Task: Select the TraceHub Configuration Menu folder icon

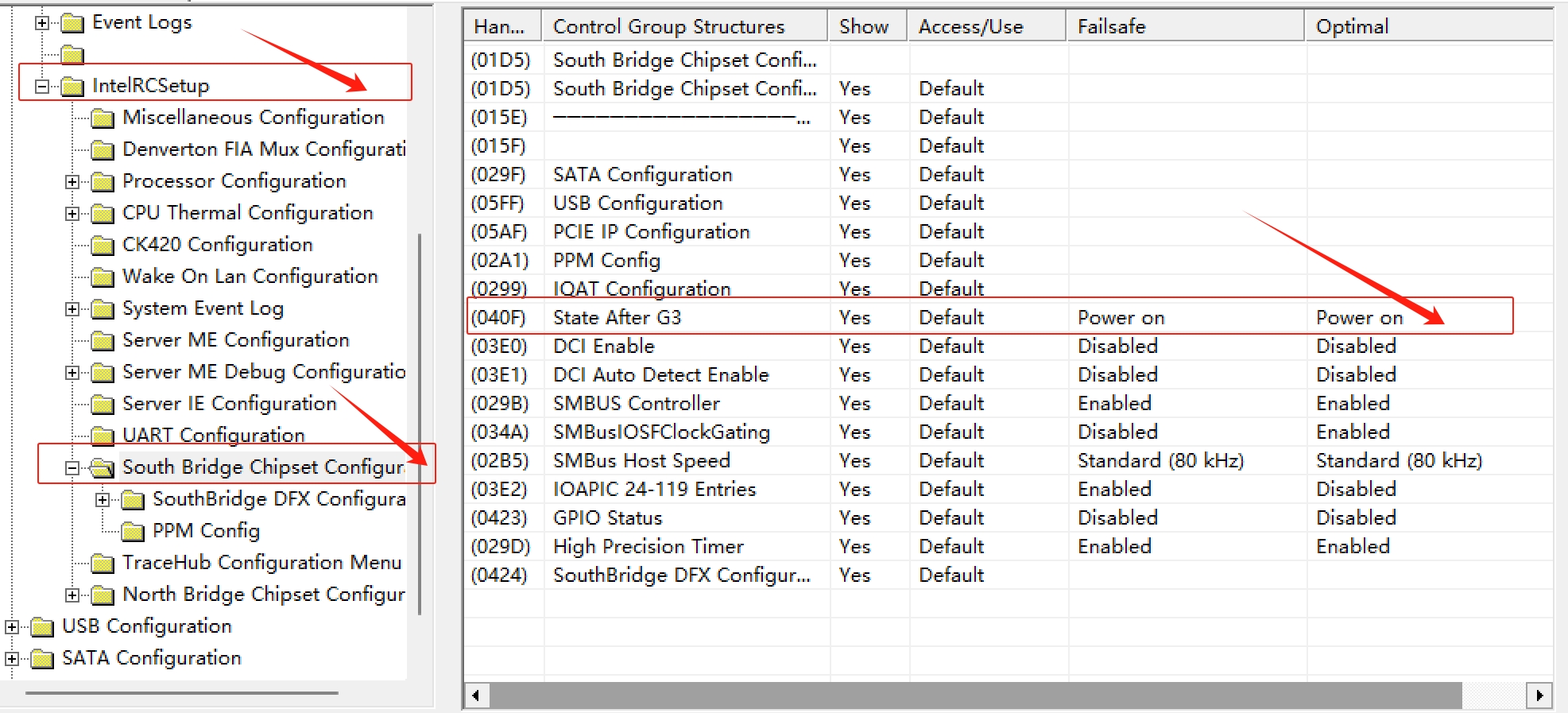Action: pyautogui.click(x=103, y=564)
